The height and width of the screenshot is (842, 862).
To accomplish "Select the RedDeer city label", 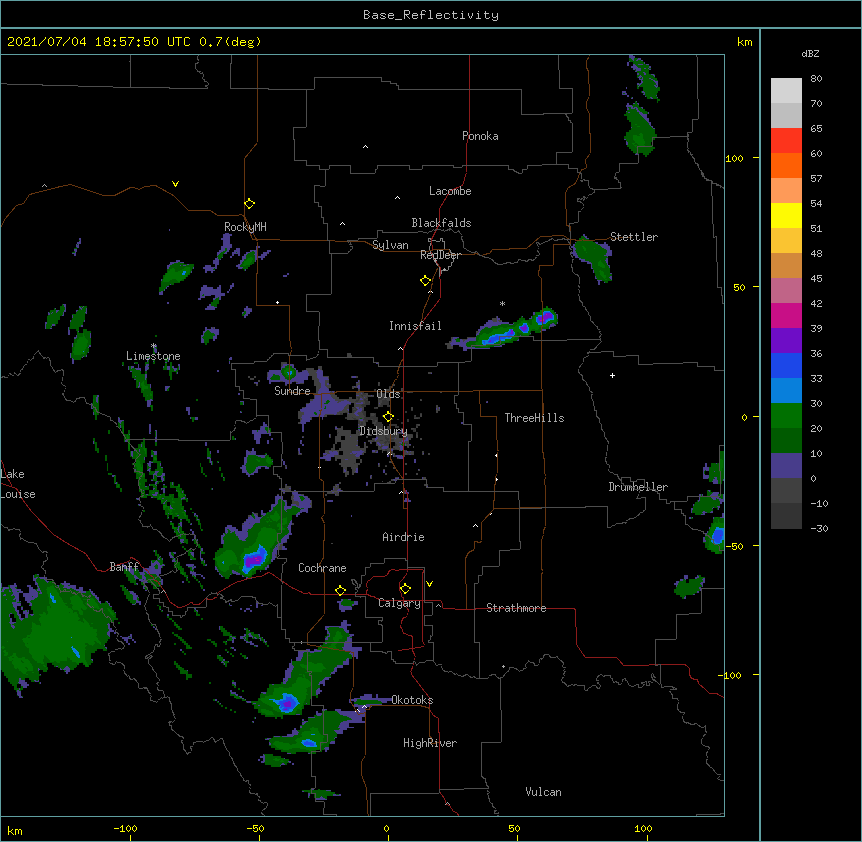I will 440,255.
